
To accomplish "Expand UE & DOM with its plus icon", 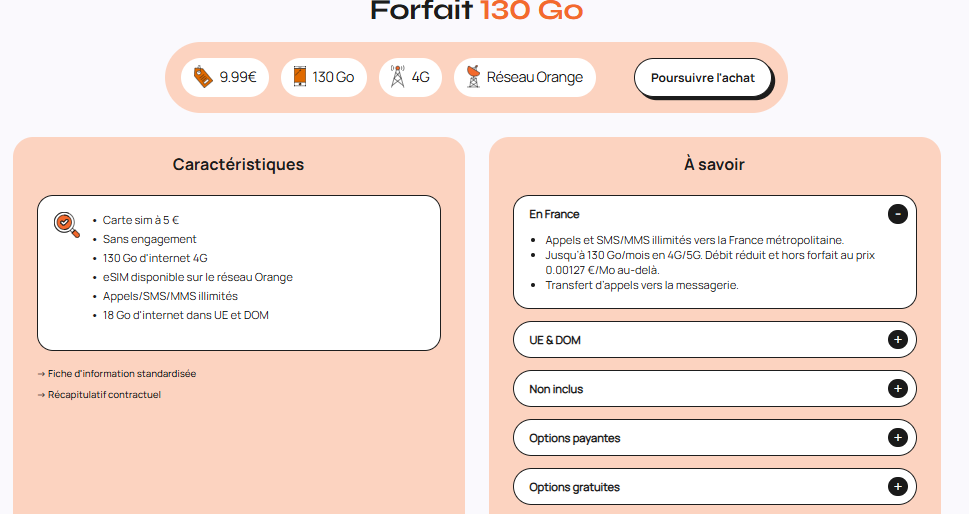I will point(897,339).
